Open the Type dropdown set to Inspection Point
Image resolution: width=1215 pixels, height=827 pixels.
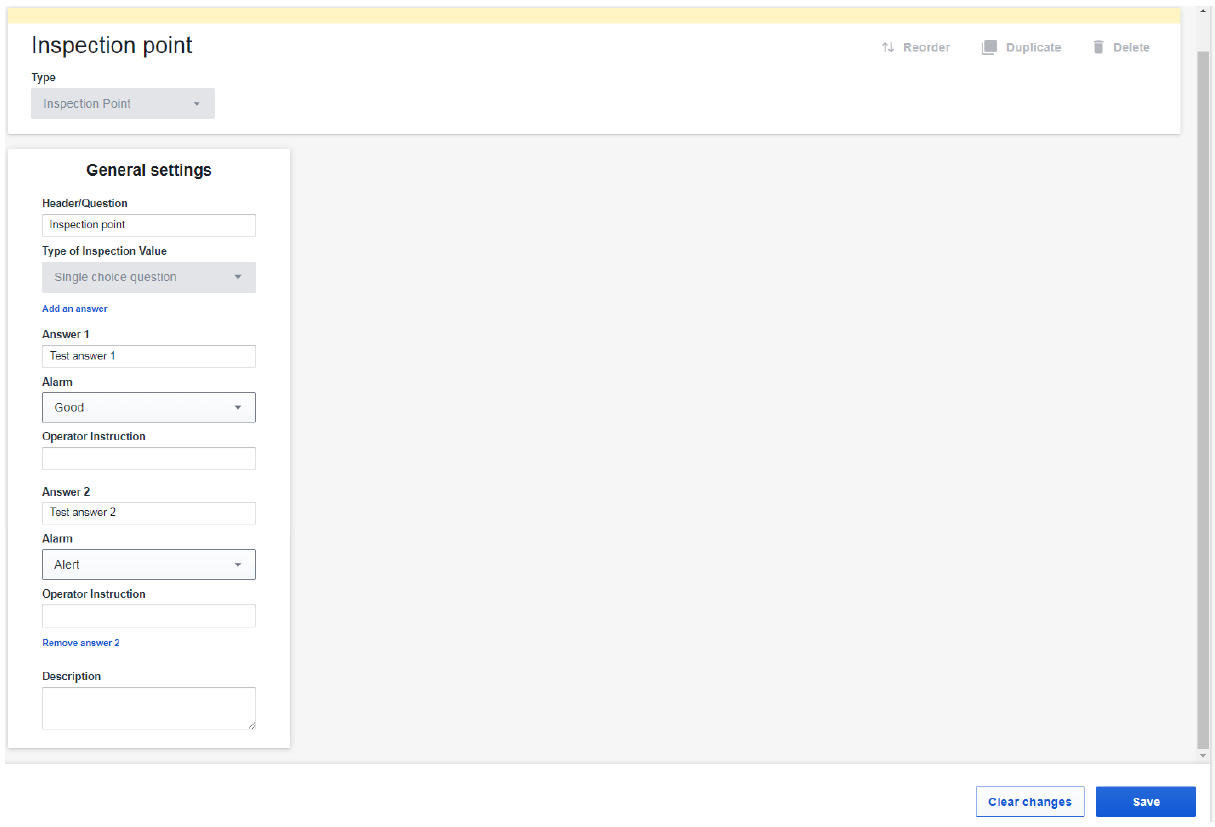(123, 104)
